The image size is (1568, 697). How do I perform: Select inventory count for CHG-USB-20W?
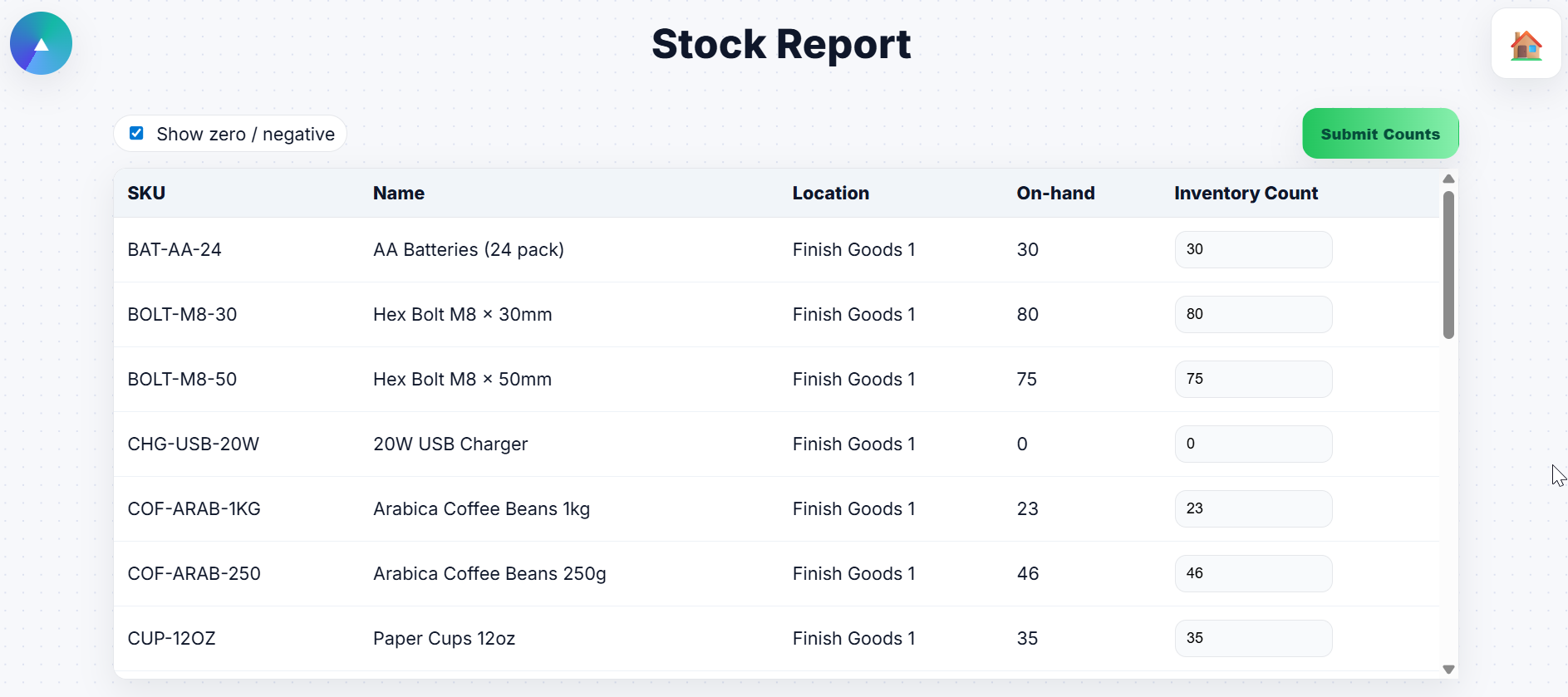click(x=1252, y=444)
